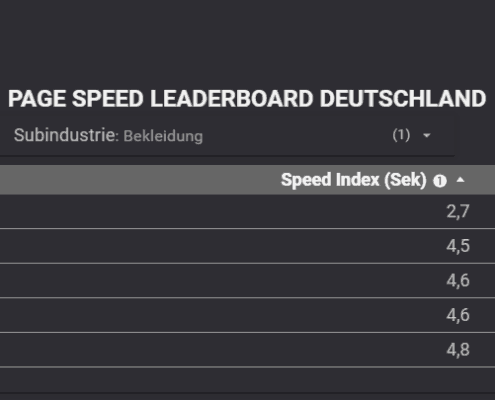Click the info icon beside Speed Index (Sek)
The width and height of the screenshot is (495, 400).
tap(440, 181)
